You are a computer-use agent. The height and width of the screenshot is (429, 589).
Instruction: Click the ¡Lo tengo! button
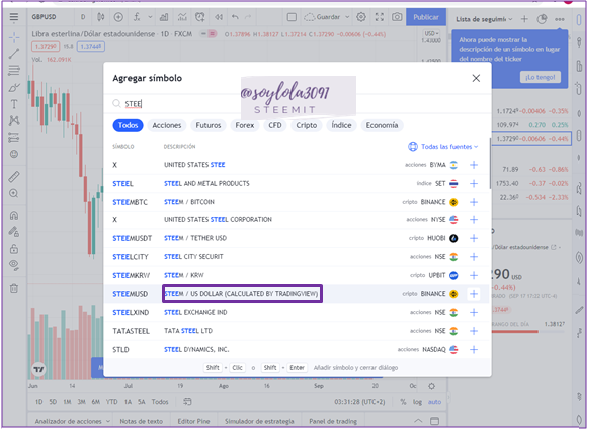(x=540, y=77)
